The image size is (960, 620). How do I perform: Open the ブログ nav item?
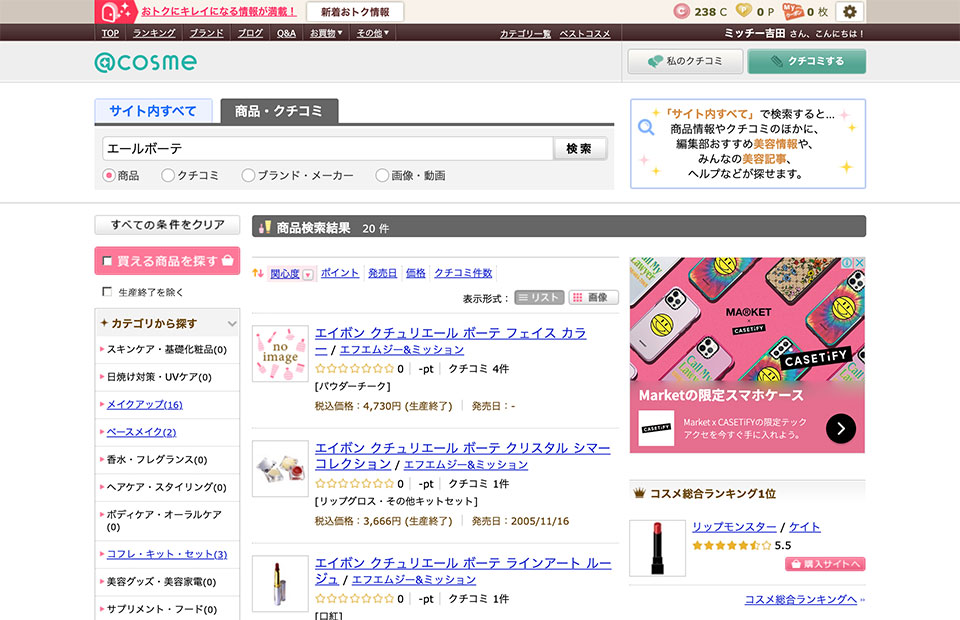[250, 33]
